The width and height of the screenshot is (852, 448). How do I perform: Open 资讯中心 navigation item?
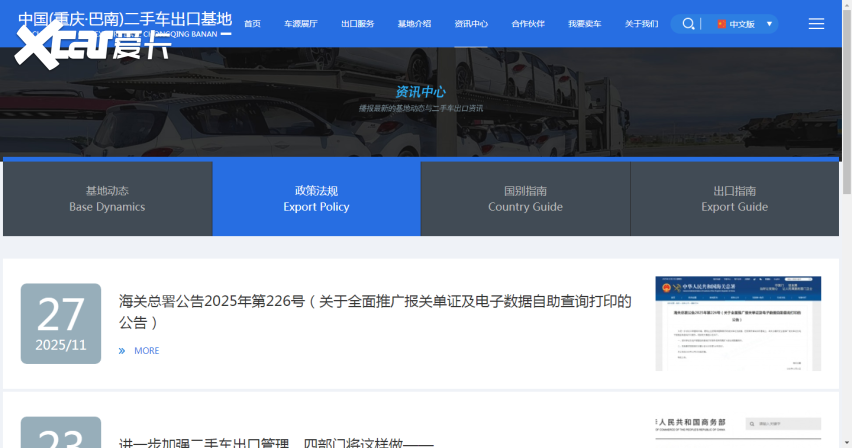tap(471, 24)
